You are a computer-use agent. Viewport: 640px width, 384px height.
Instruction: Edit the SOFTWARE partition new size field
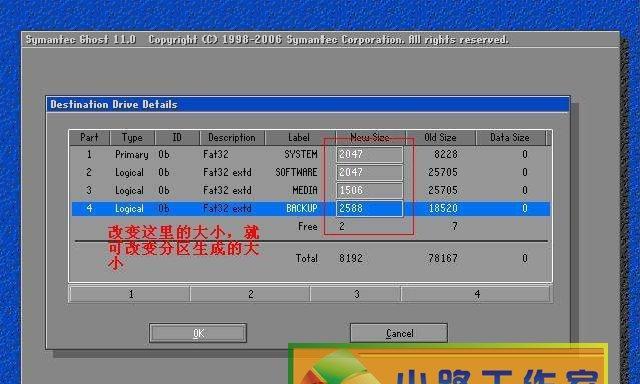point(369,173)
